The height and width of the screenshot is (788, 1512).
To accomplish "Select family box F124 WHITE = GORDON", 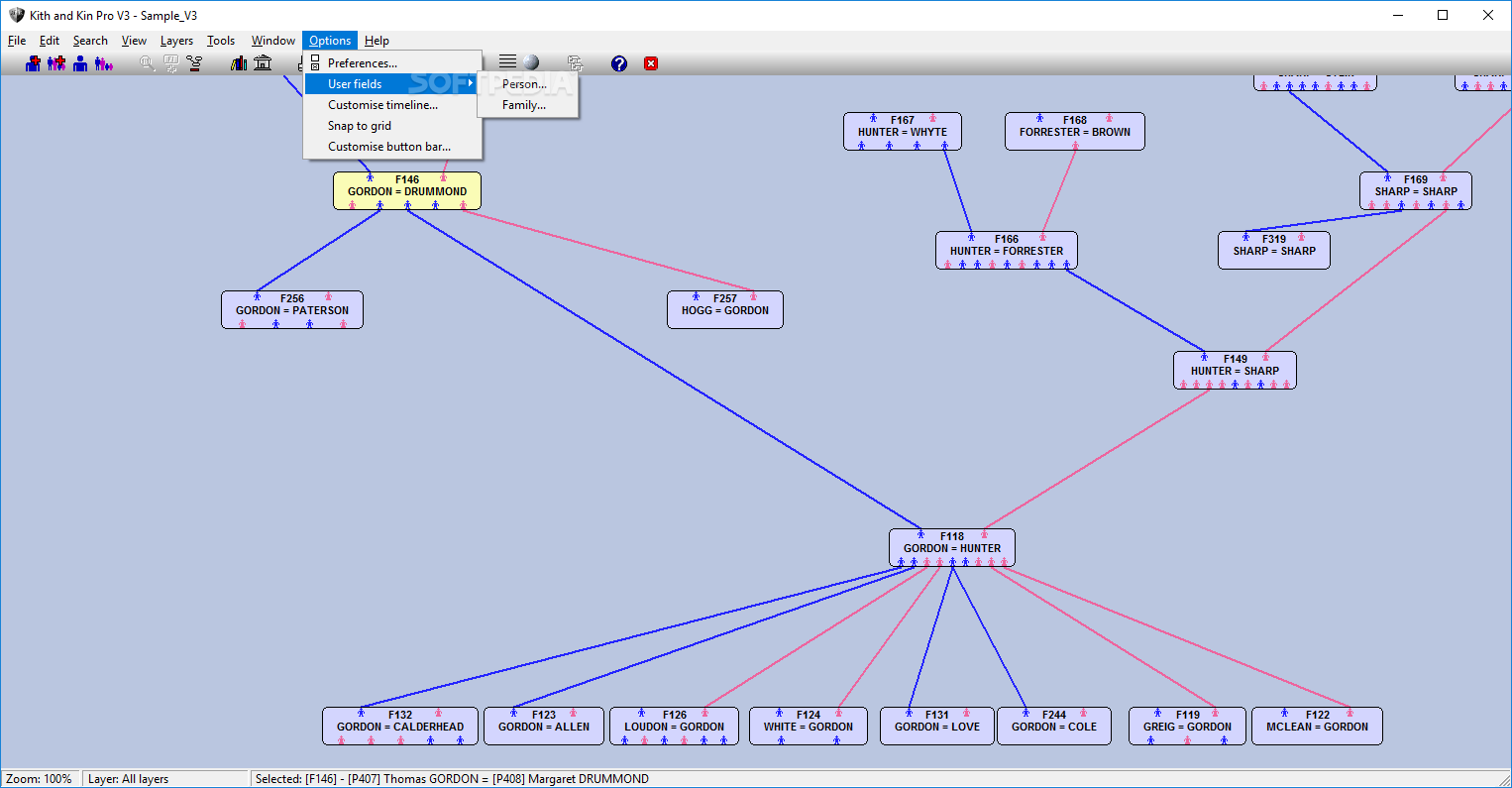I will click(x=809, y=727).
